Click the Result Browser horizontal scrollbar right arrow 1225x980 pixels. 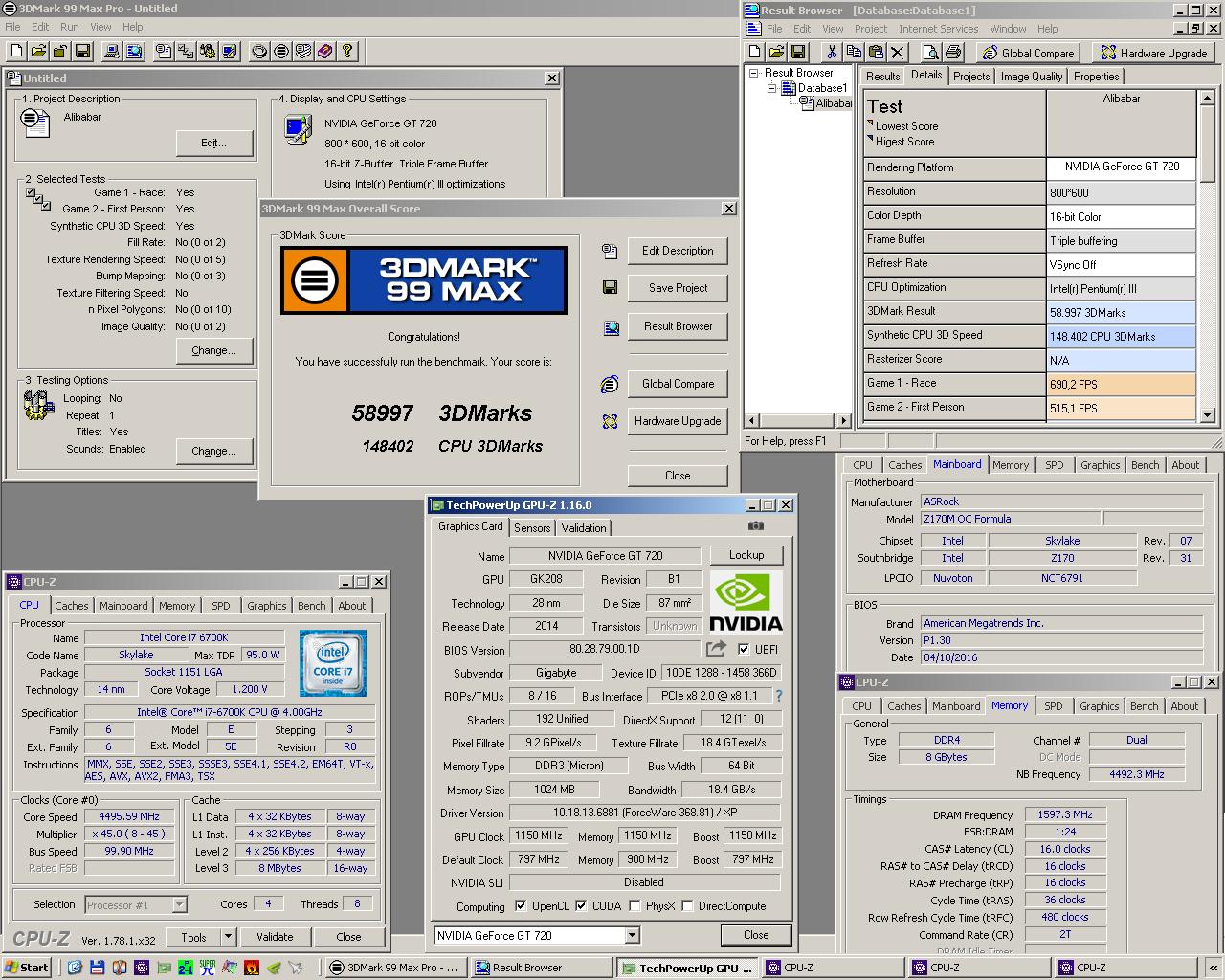[843, 420]
